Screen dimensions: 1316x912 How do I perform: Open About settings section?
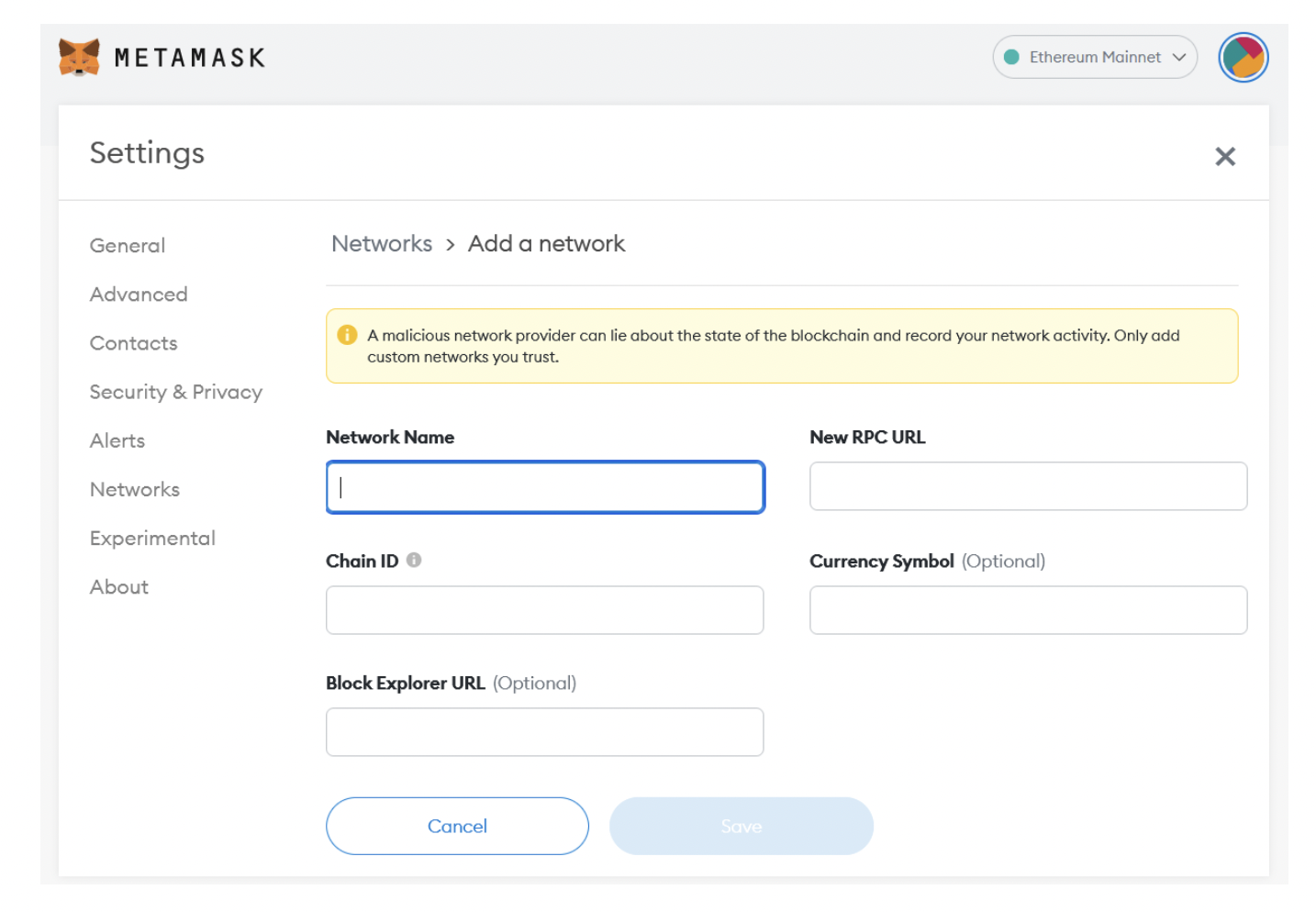point(119,586)
